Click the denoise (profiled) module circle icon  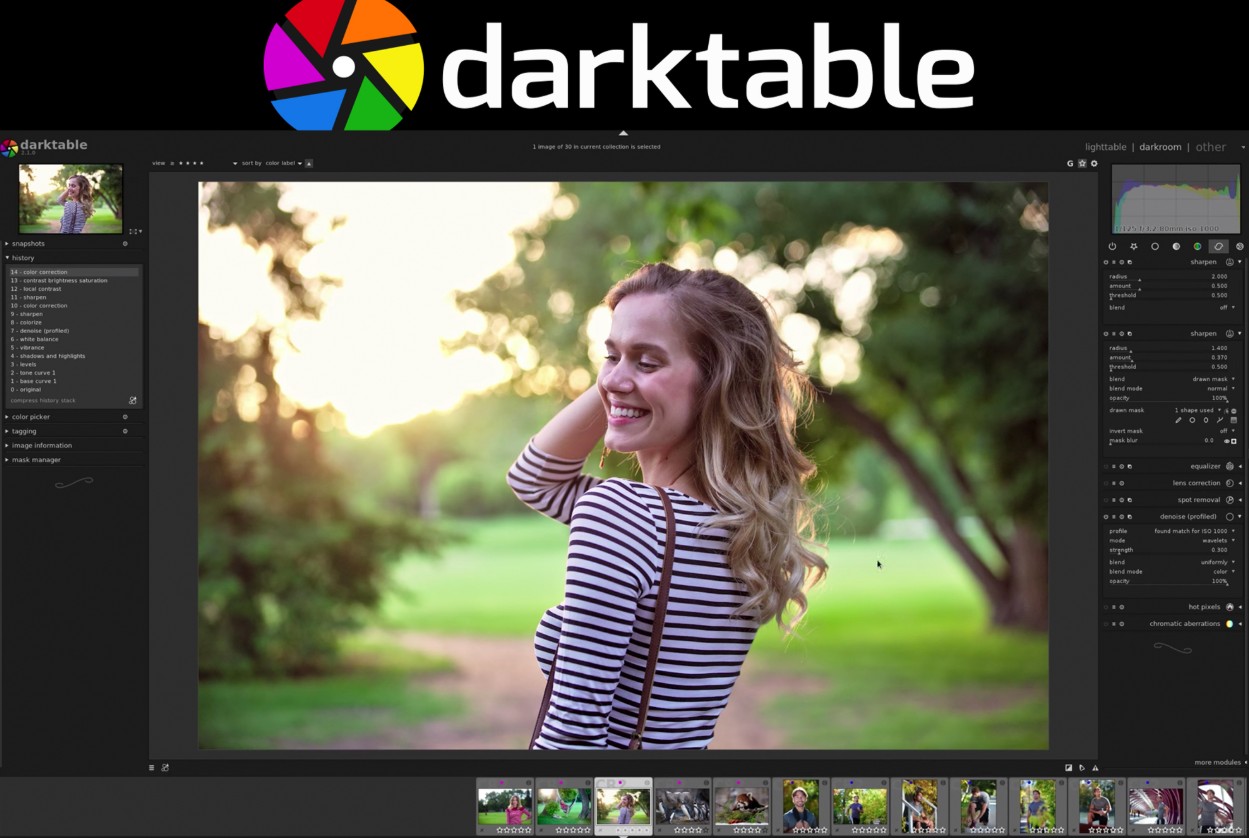click(x=1229, y=517)
